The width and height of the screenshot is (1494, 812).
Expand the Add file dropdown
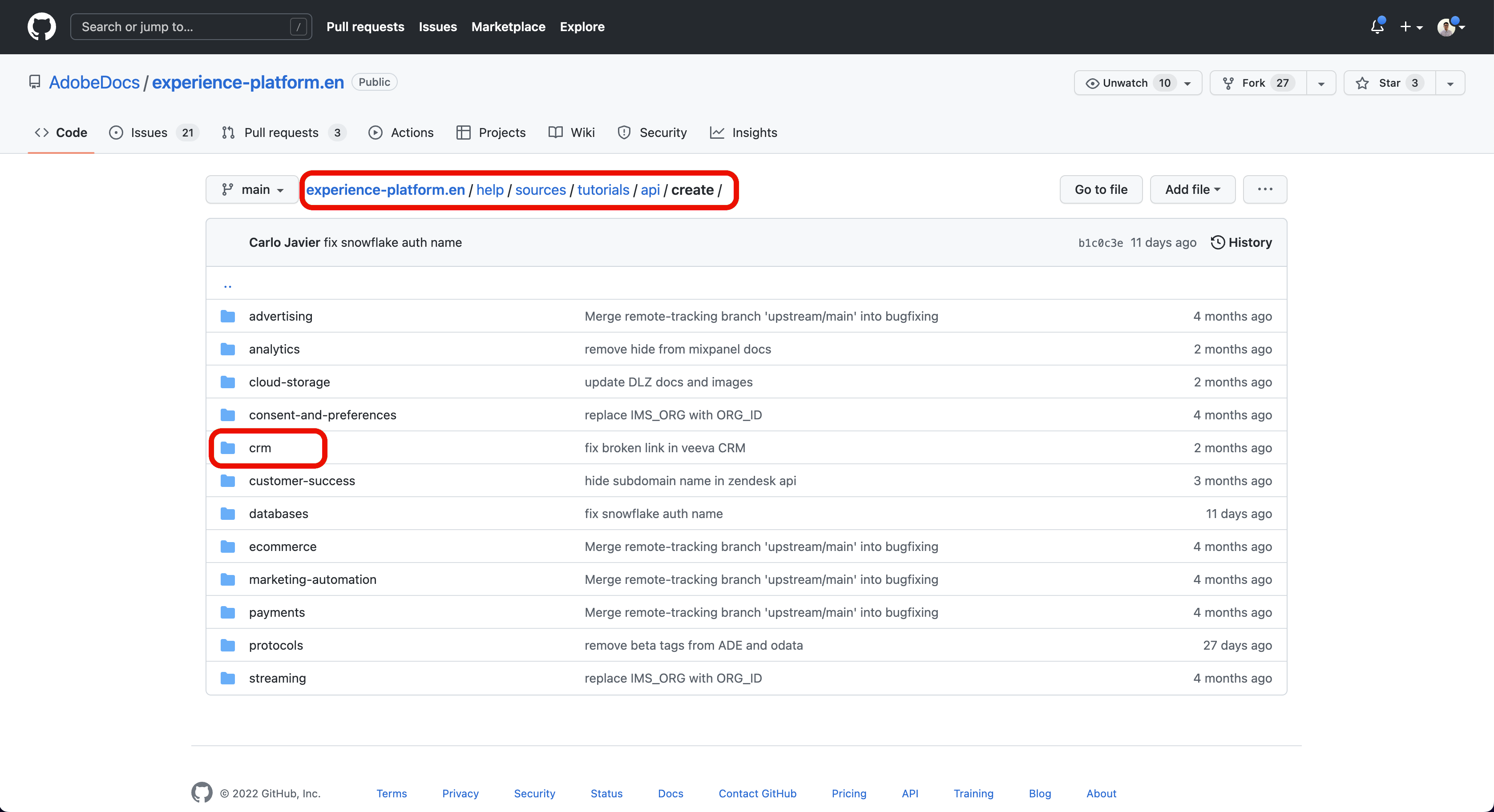[1192, 189]
